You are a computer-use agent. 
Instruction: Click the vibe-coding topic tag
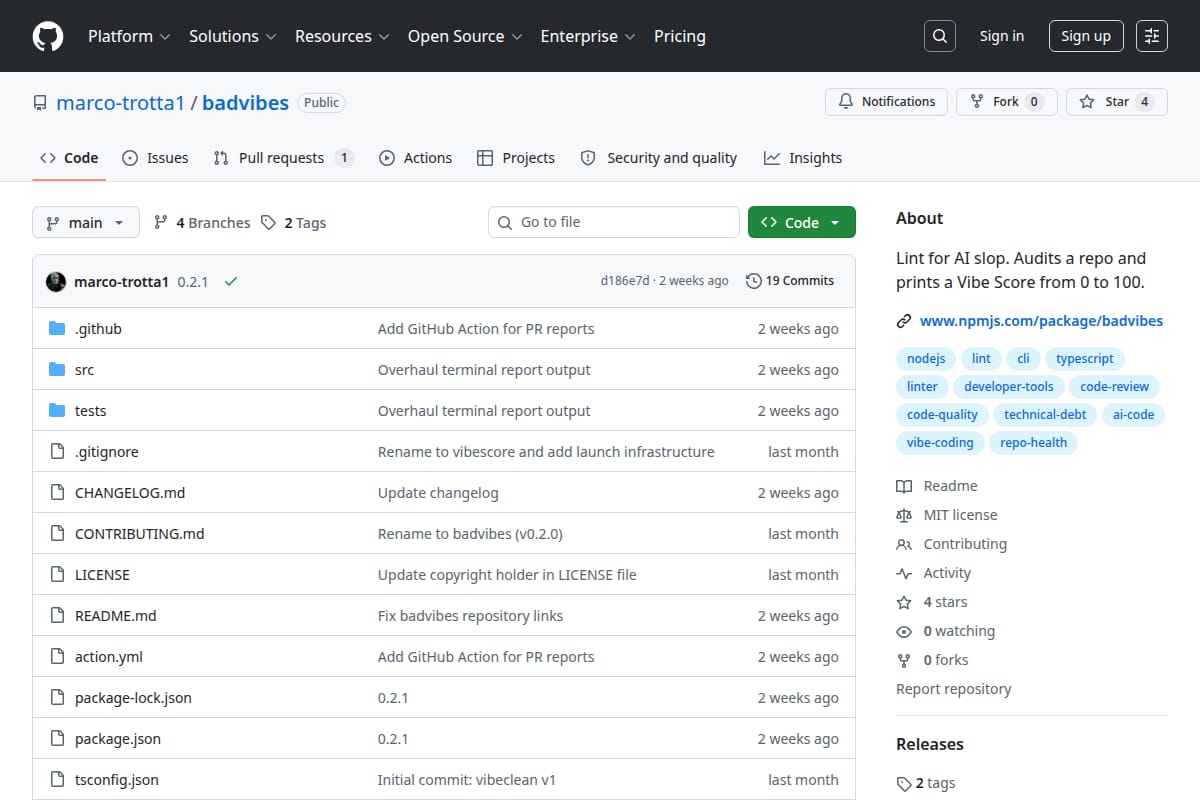tap(940, 442)
